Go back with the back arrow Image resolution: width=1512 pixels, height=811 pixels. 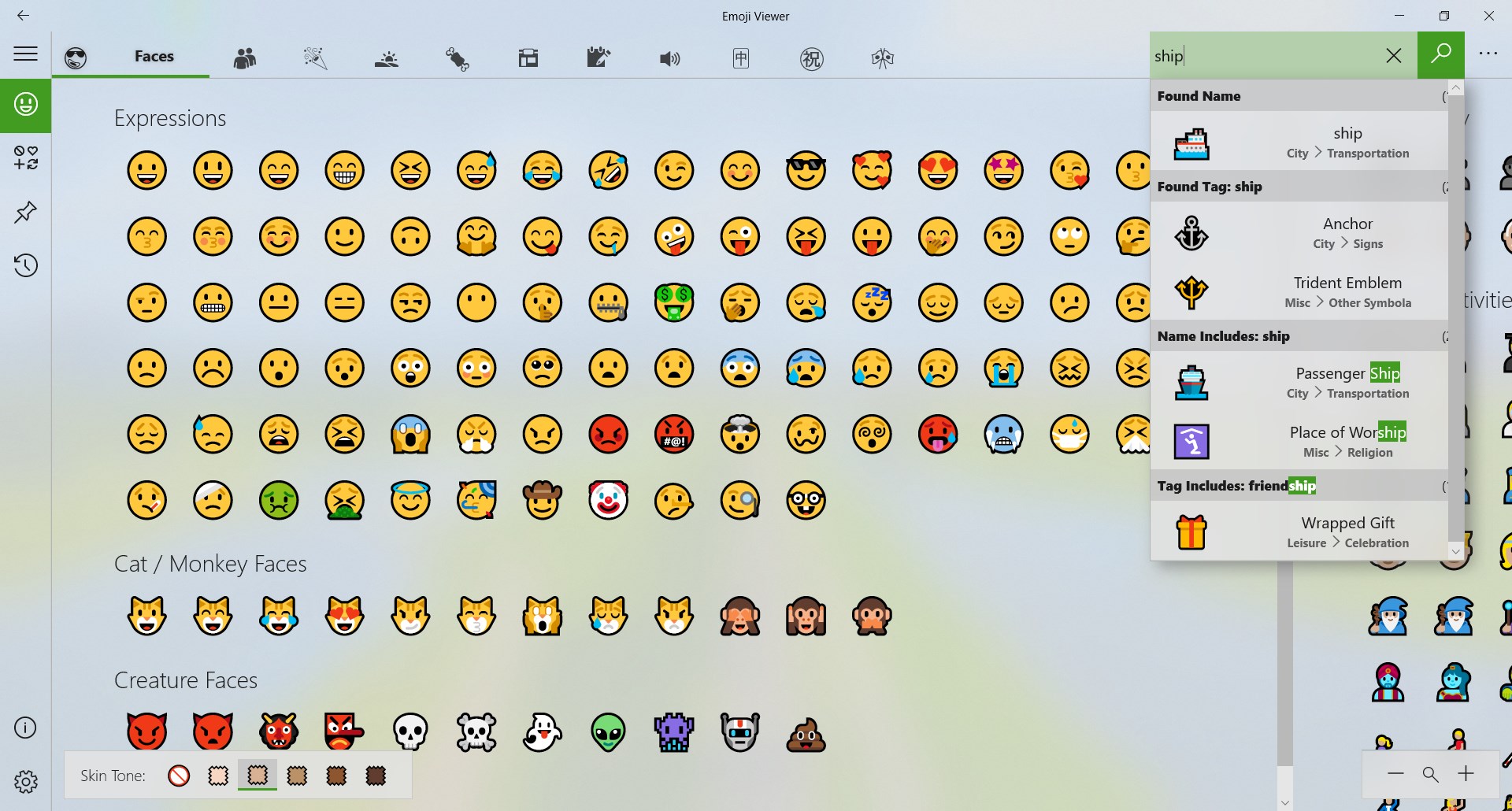click(23, 15)
